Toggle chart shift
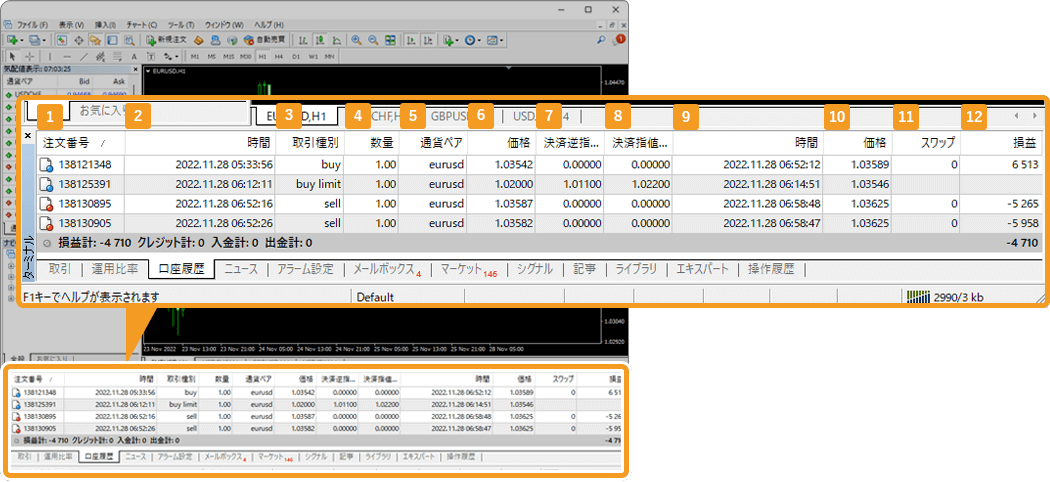Screen dimensions: 1050x482 428,40
